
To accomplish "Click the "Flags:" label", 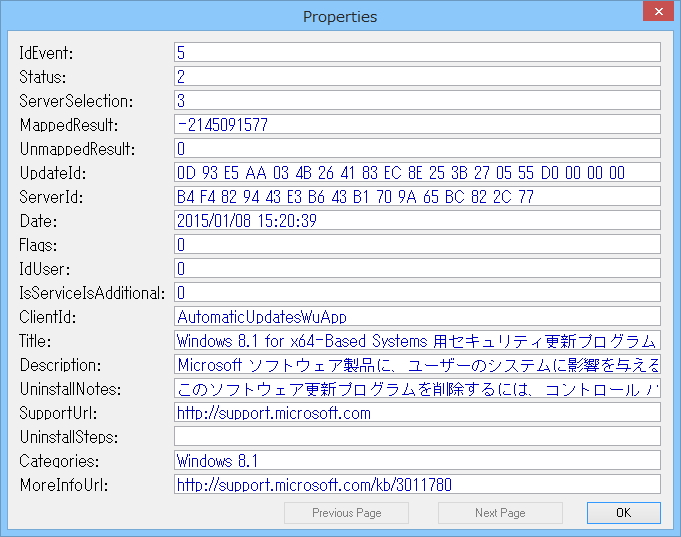I will (x=38, y=245).
